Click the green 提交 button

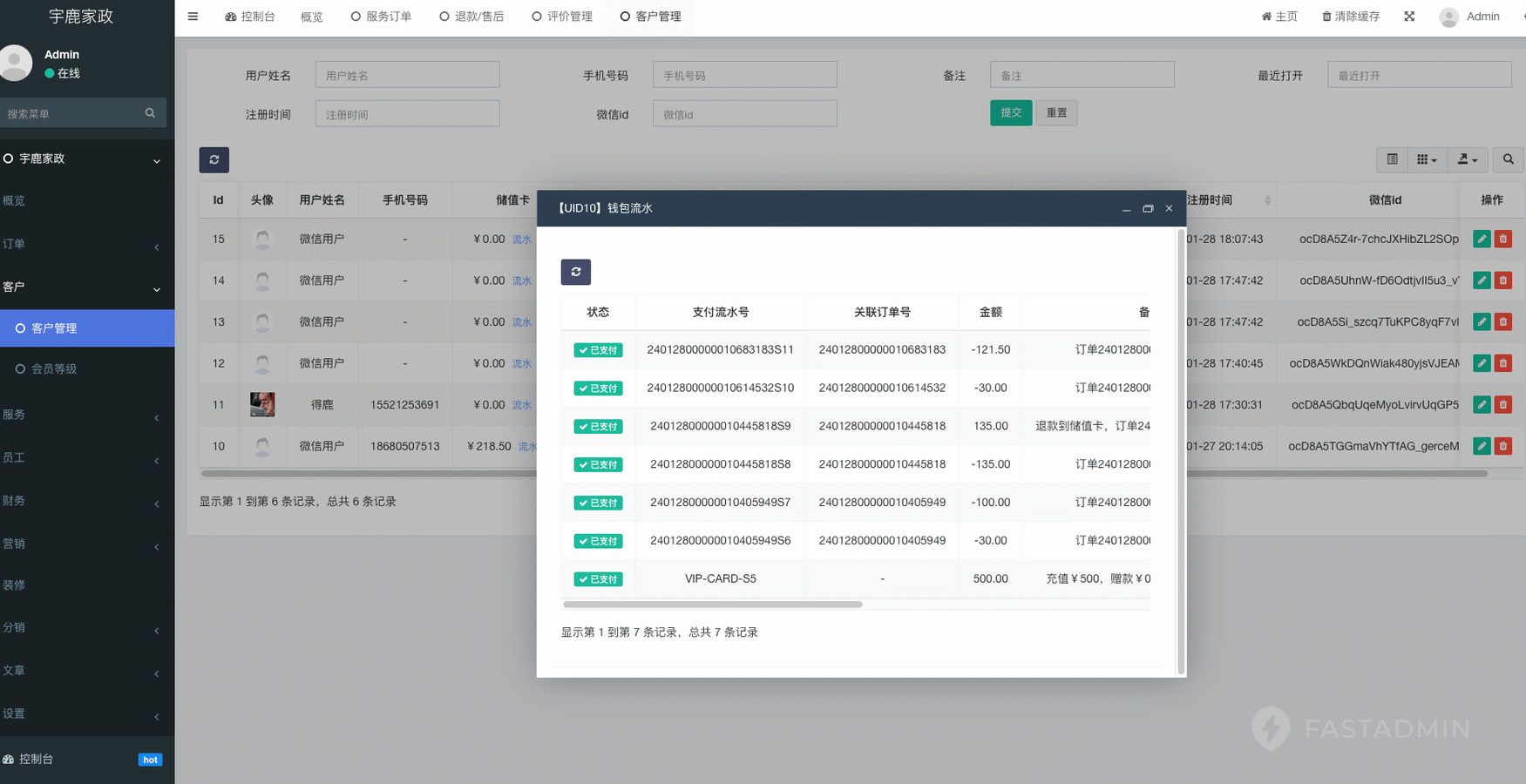point(1010,112)
